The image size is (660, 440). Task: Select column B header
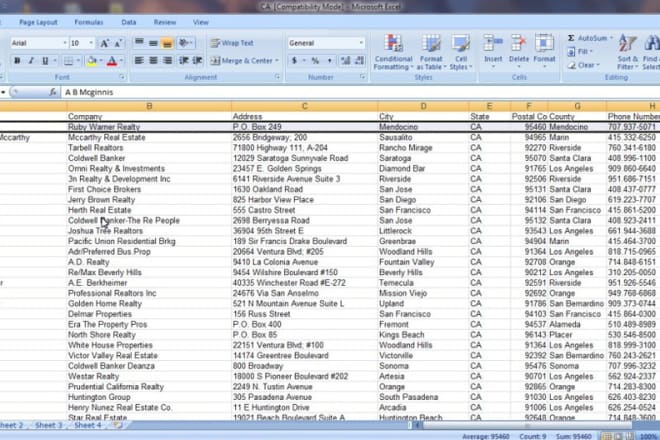click(x=149, y=106)
